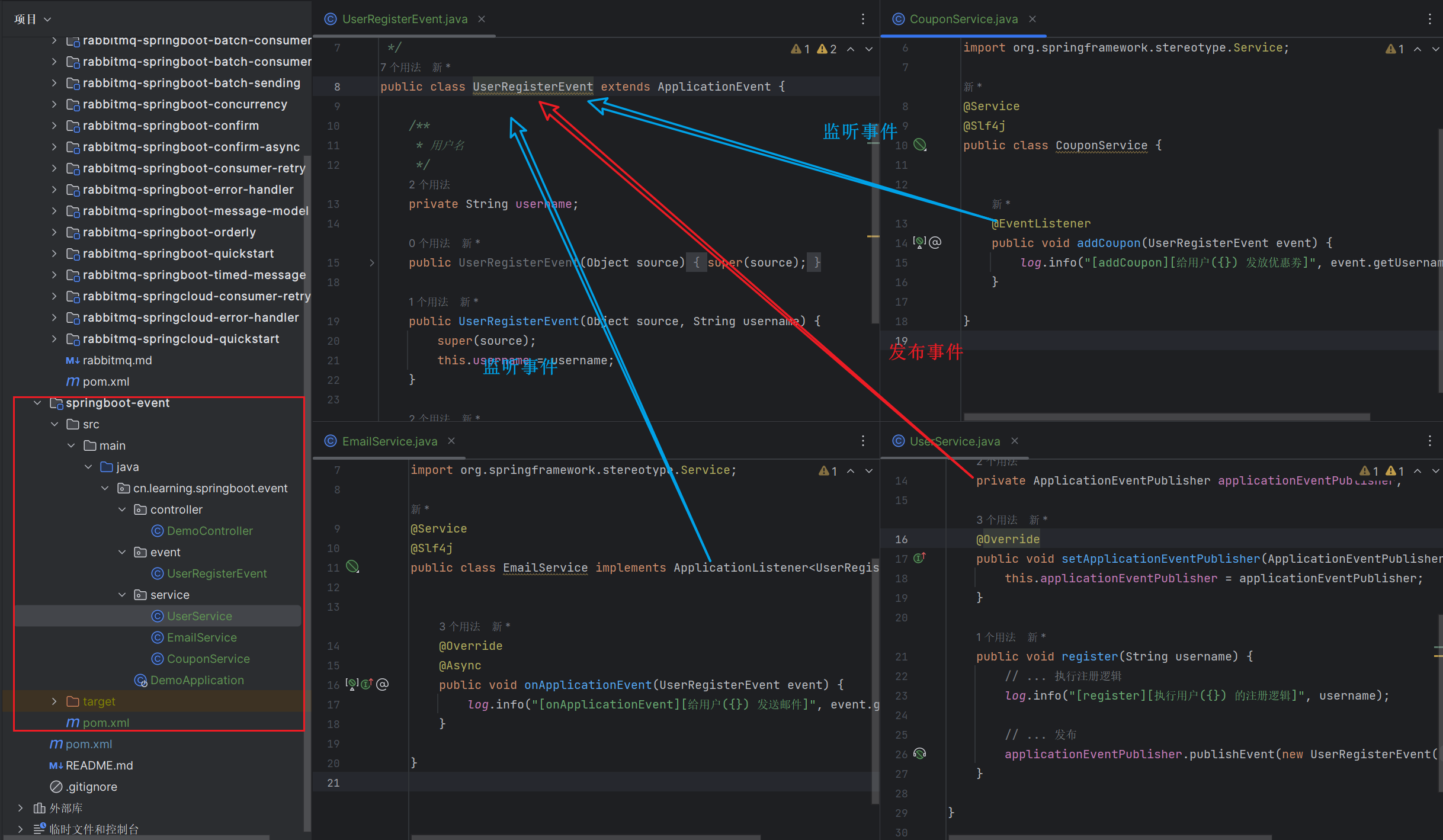Click event listener gutter icon in EmailService

(352, 684)
